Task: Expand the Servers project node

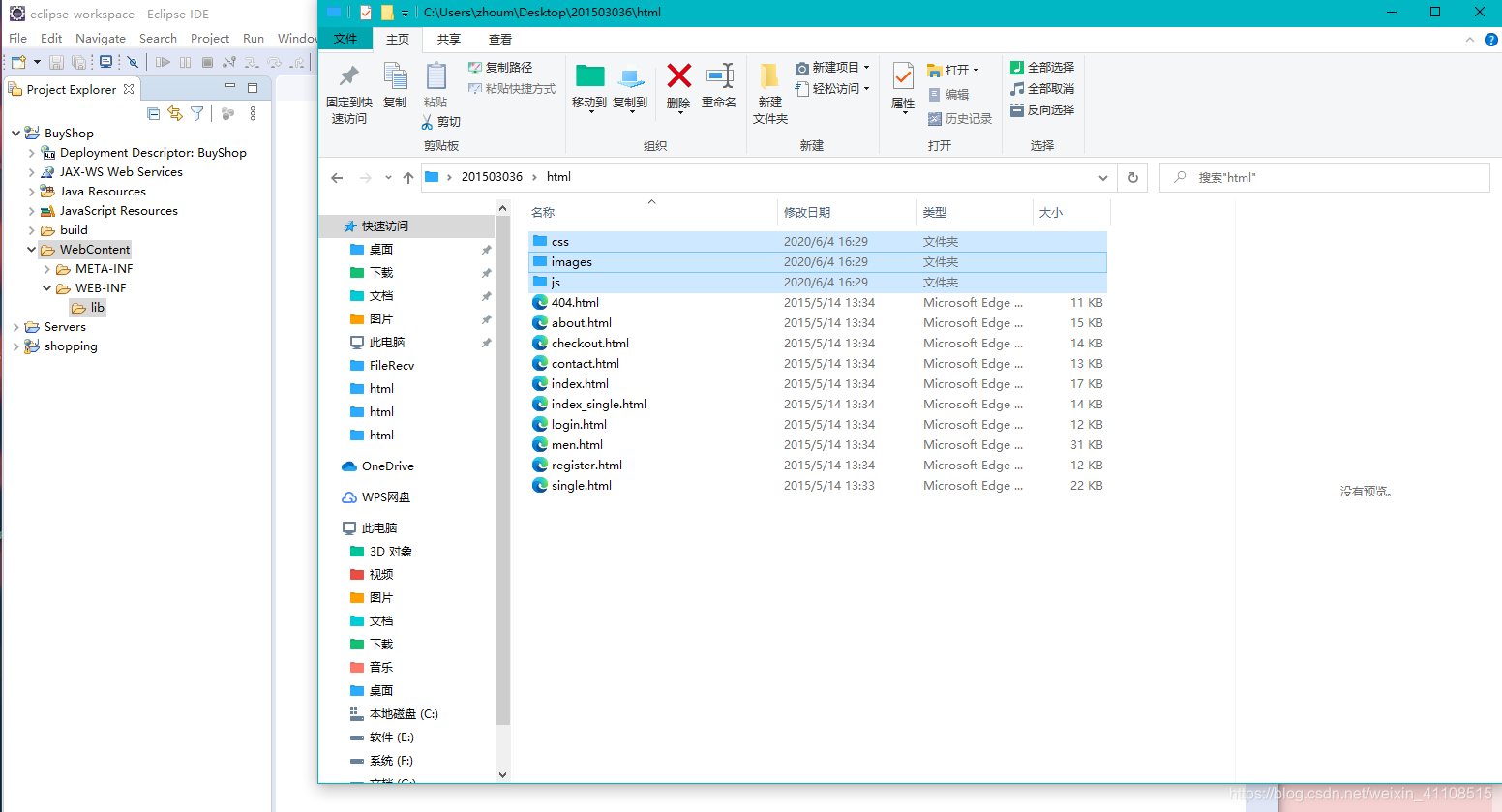Action: click(15, 327)
